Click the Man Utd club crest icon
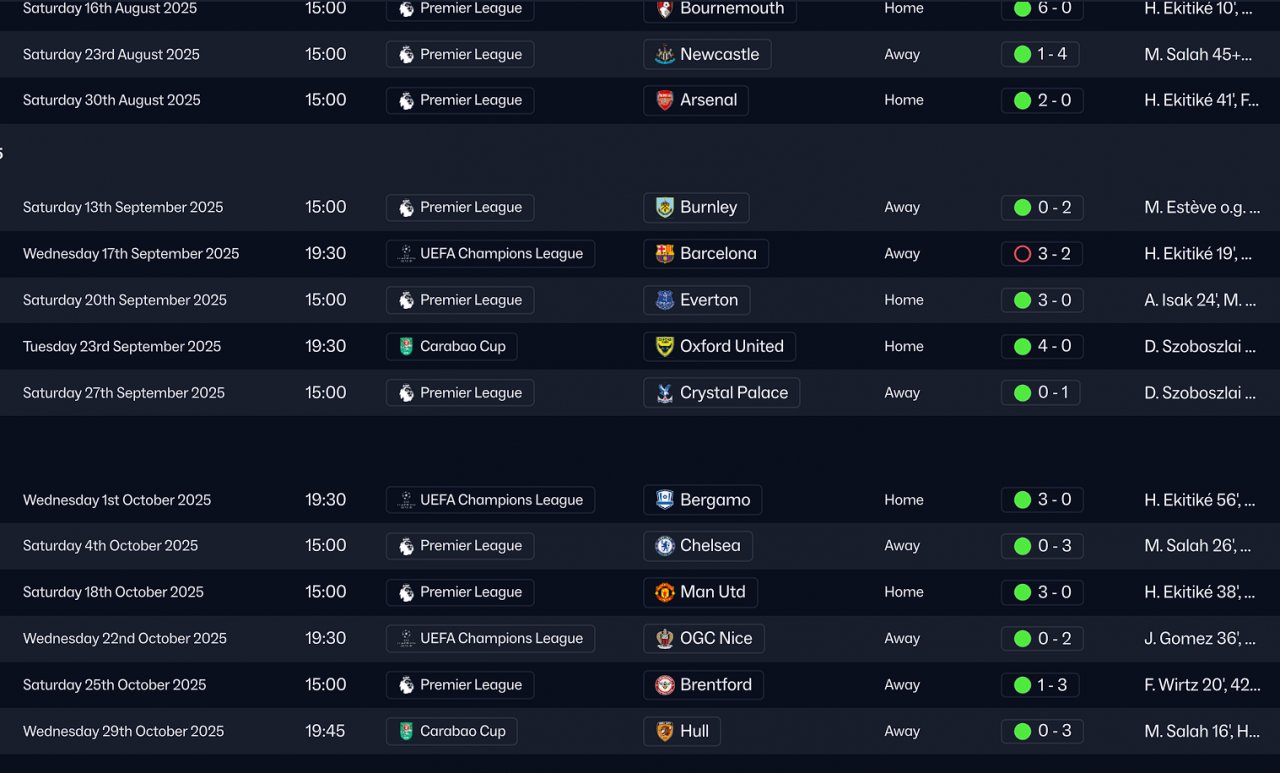 665,592
